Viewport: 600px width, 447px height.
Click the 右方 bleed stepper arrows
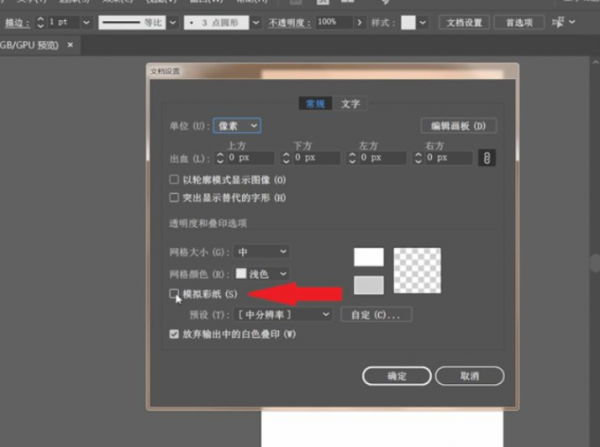(x=418, y=158)
